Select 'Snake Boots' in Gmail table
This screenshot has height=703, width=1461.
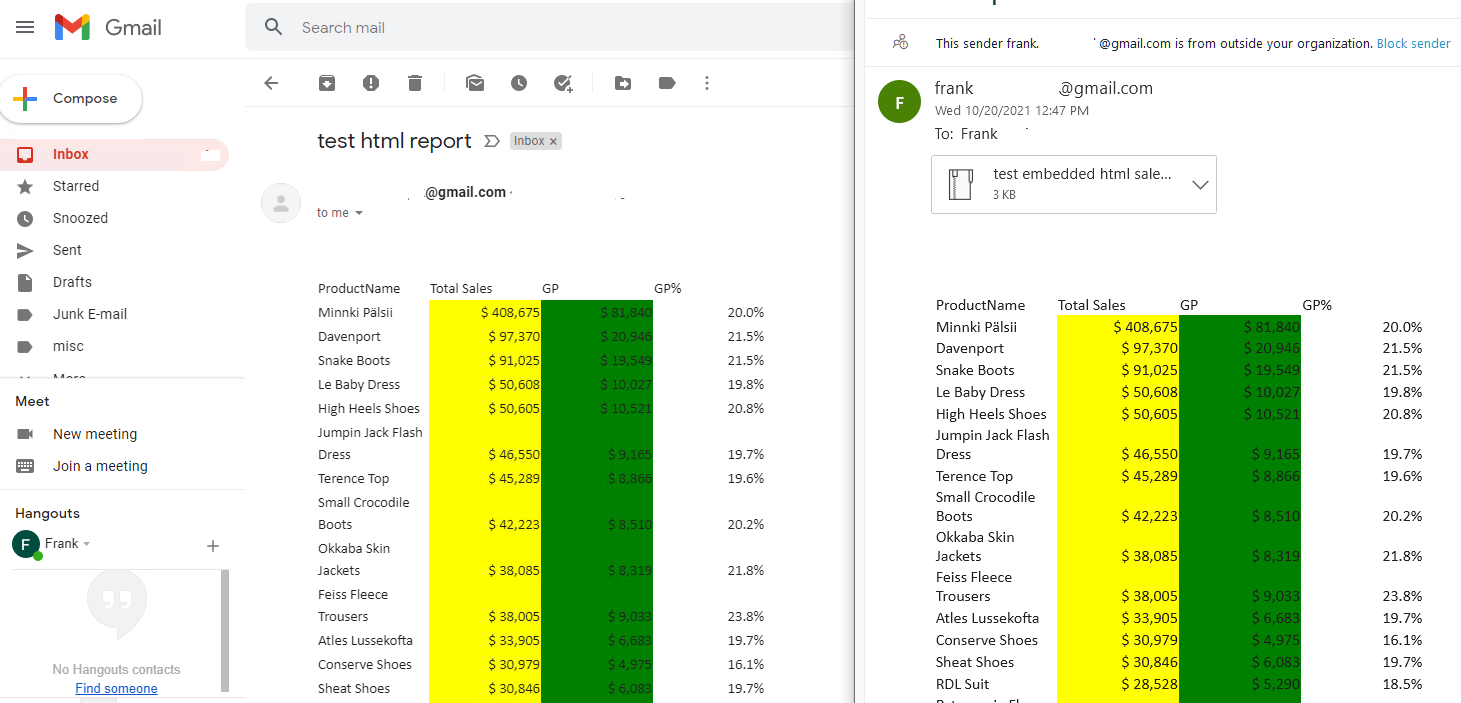coord(354,360)
